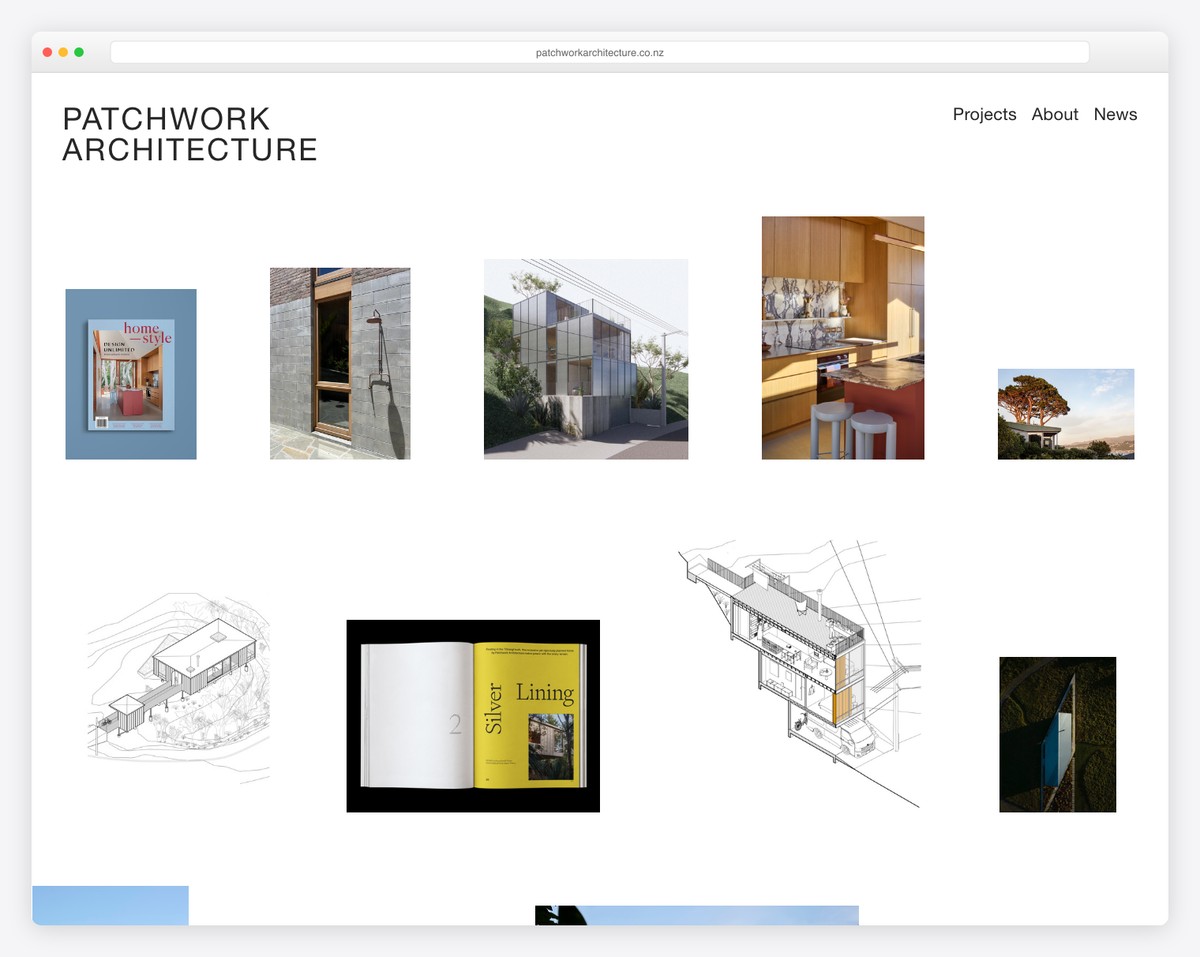Open the brick wall window project thumbnail
The width and height of the screenshot is (1200, 957).
coord(339,364)
